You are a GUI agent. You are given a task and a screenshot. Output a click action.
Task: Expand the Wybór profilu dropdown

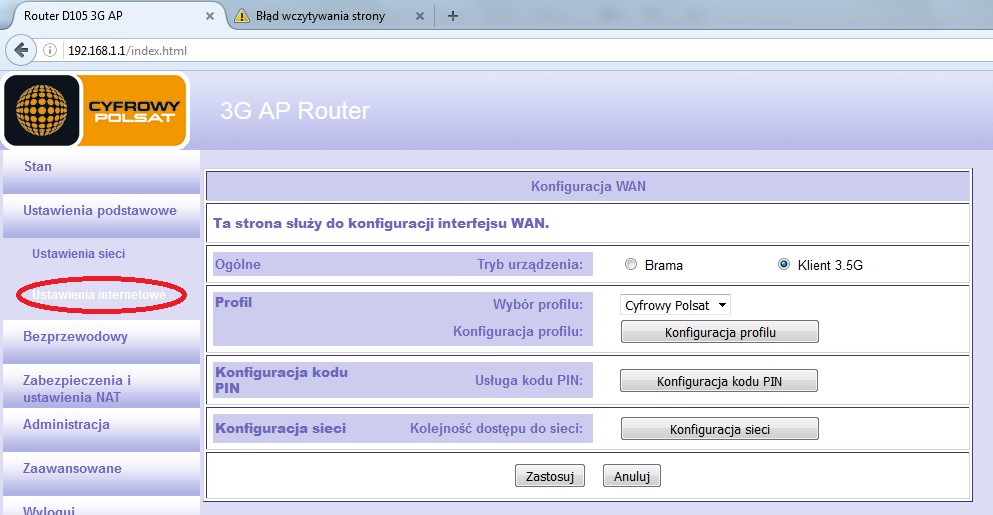pos(675,305)
